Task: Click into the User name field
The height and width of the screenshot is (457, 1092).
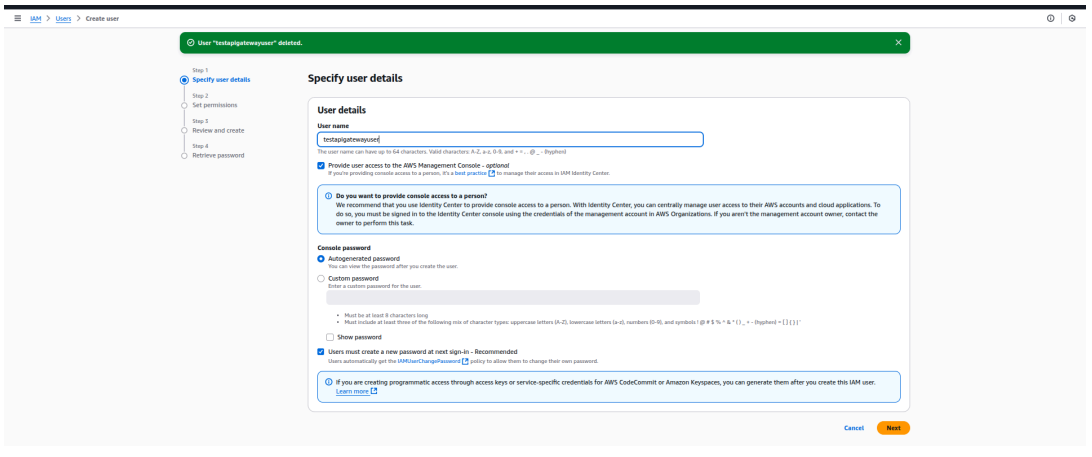Action: (510, 140)
